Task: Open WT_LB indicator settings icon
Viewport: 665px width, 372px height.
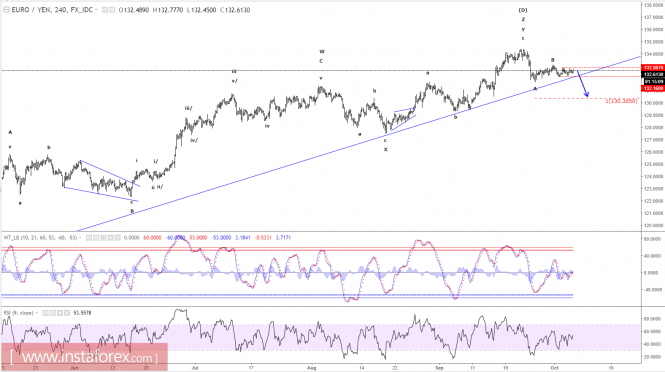Action: (96, 238)
